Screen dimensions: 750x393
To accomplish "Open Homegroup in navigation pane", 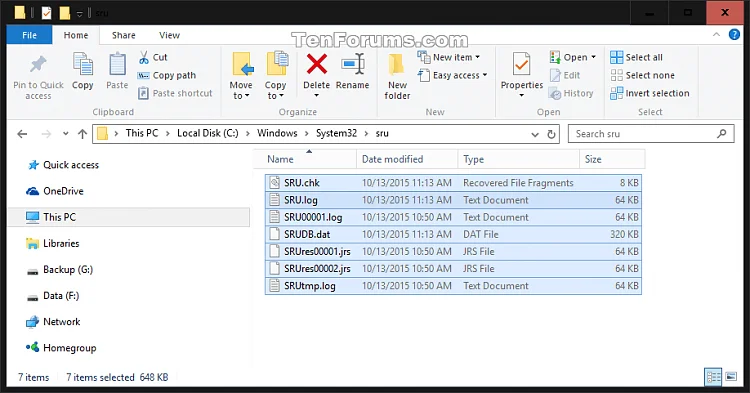I will pos(61,348).
